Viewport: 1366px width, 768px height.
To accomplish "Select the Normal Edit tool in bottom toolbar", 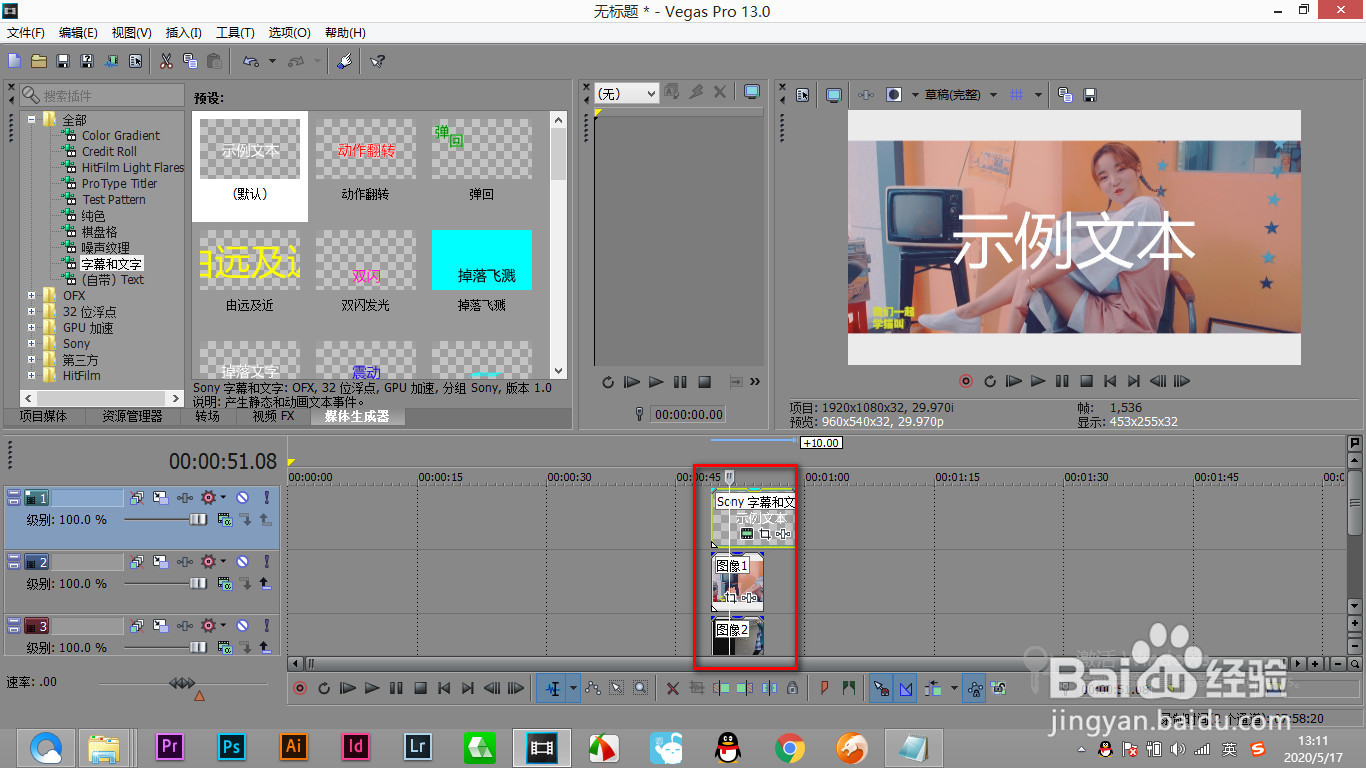I will (x=553, y=688).
